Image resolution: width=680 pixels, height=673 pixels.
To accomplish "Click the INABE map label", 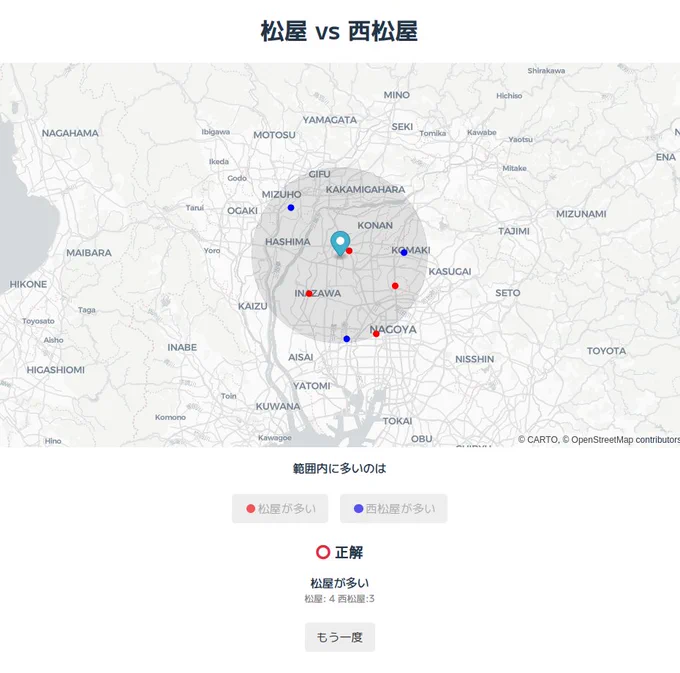I will (182, 347).
